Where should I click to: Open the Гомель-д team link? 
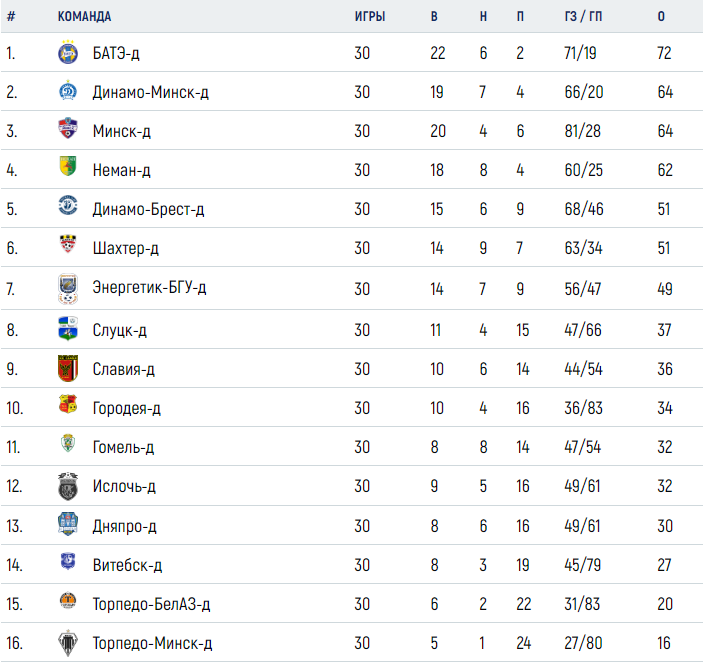pos(123,447)
